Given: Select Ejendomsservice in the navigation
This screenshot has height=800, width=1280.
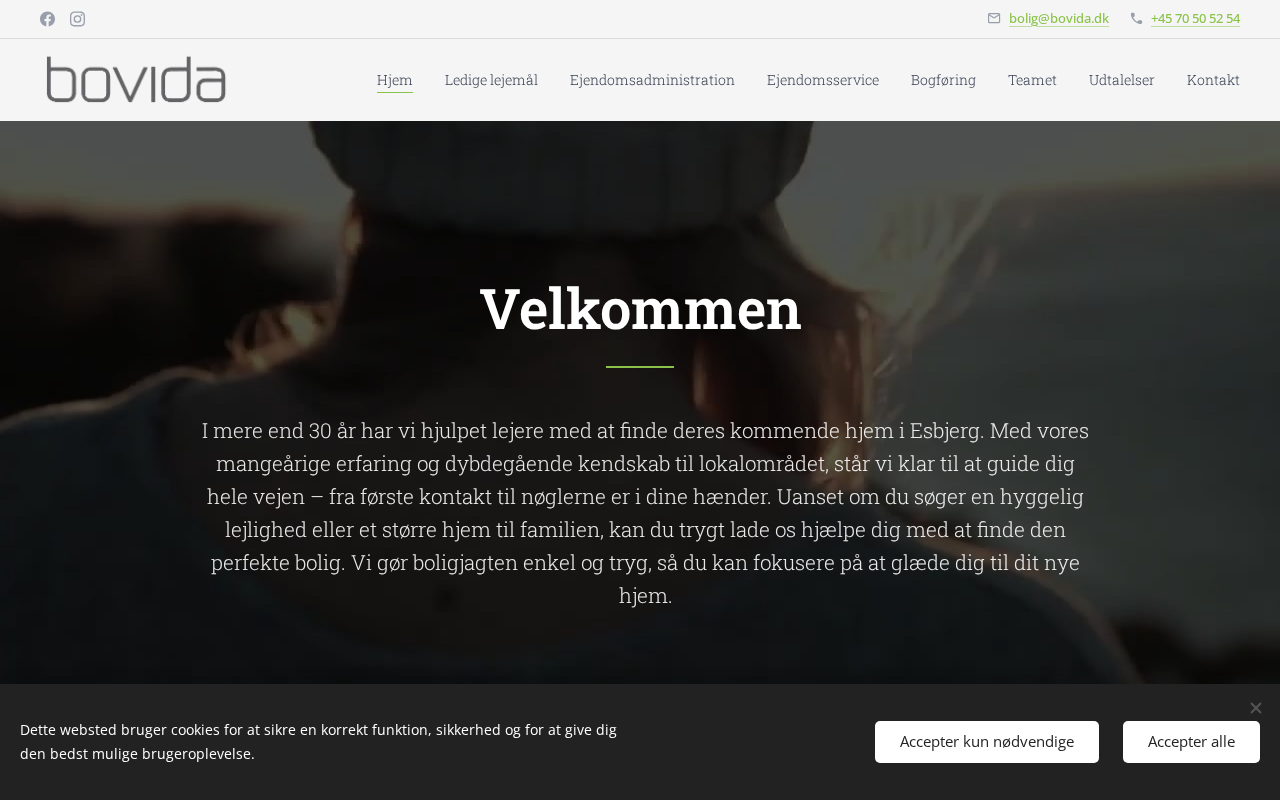Looking at the screenshot, I should pos(823,80).
